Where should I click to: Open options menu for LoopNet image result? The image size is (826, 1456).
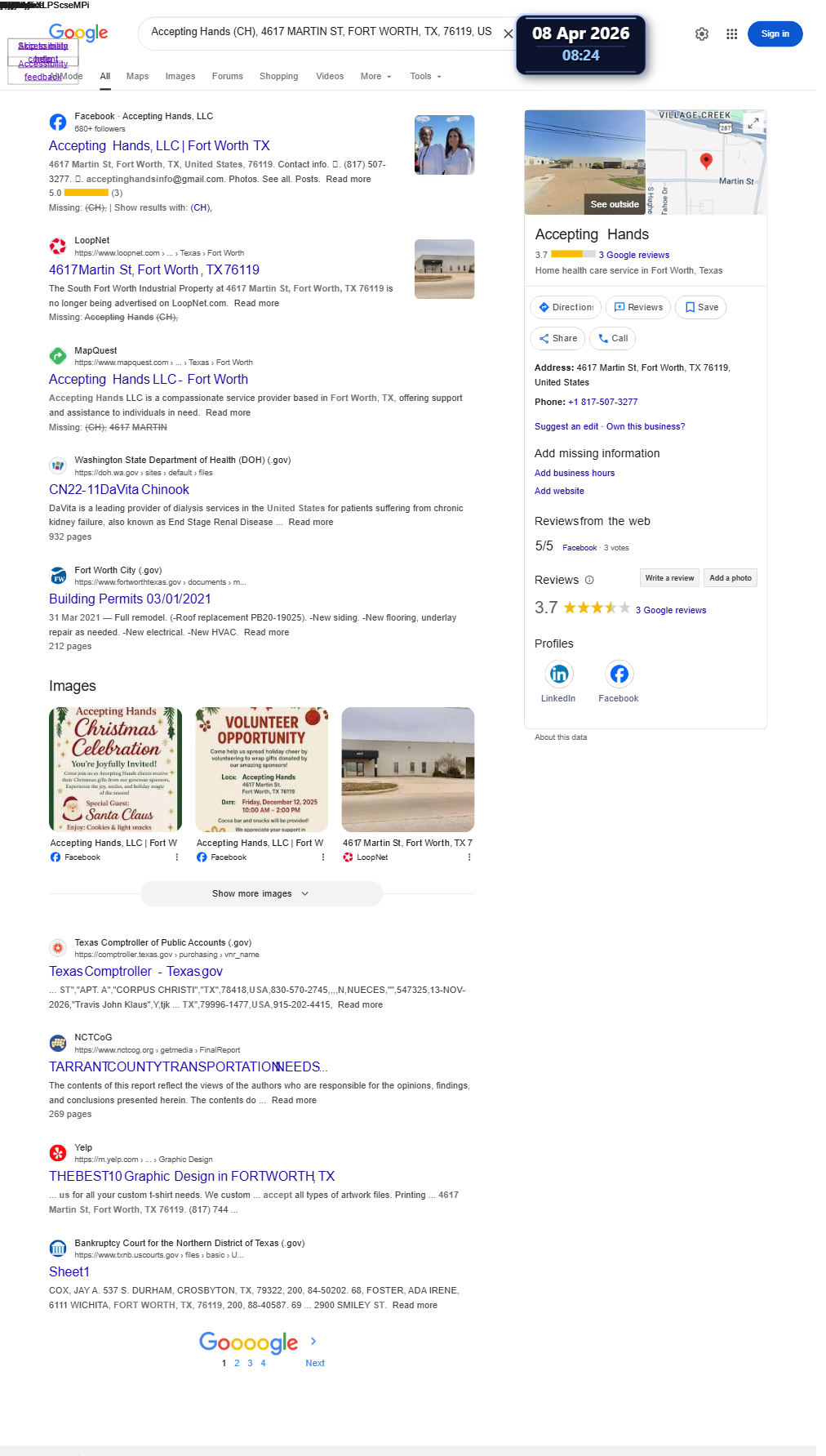[469, 857]
